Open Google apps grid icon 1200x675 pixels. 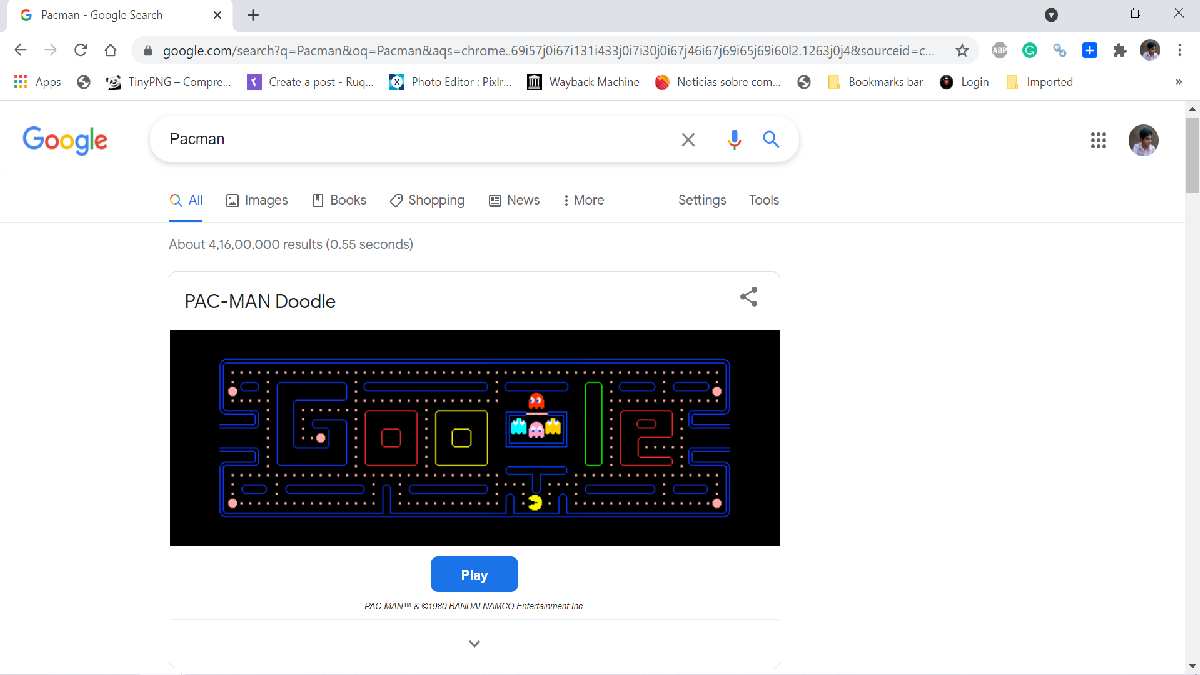[1098, 140]
